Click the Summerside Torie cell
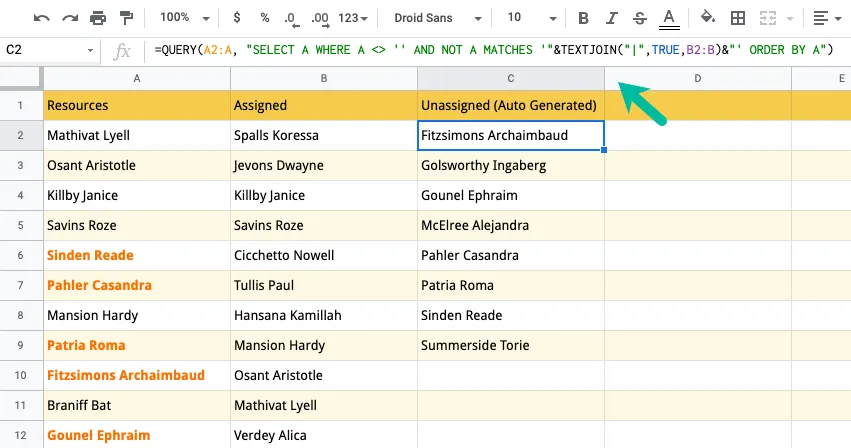Viewport: 851px width, 448px height. point(511,345)
